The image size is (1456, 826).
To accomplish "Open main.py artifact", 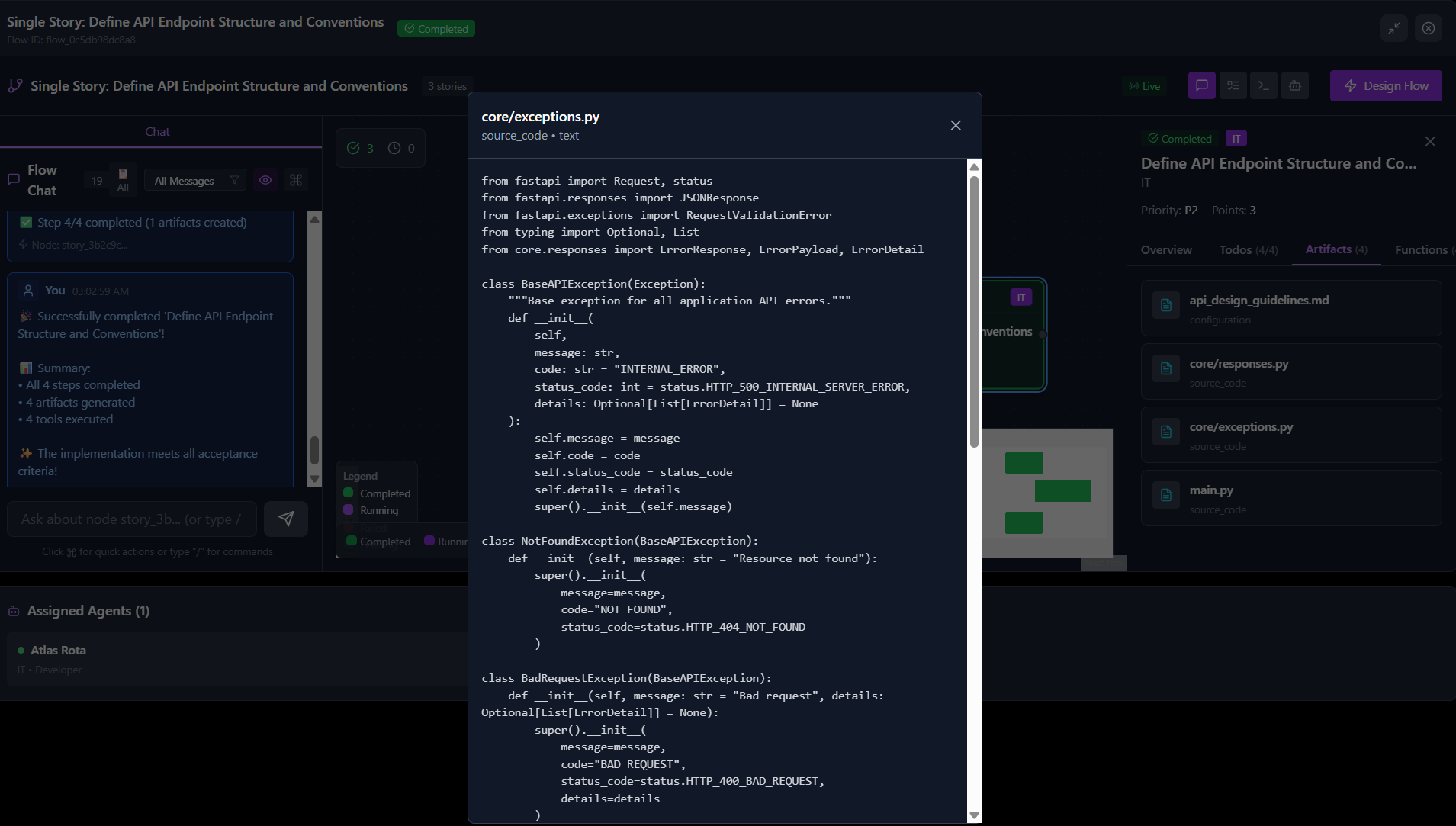I will tap(1291, 498).
